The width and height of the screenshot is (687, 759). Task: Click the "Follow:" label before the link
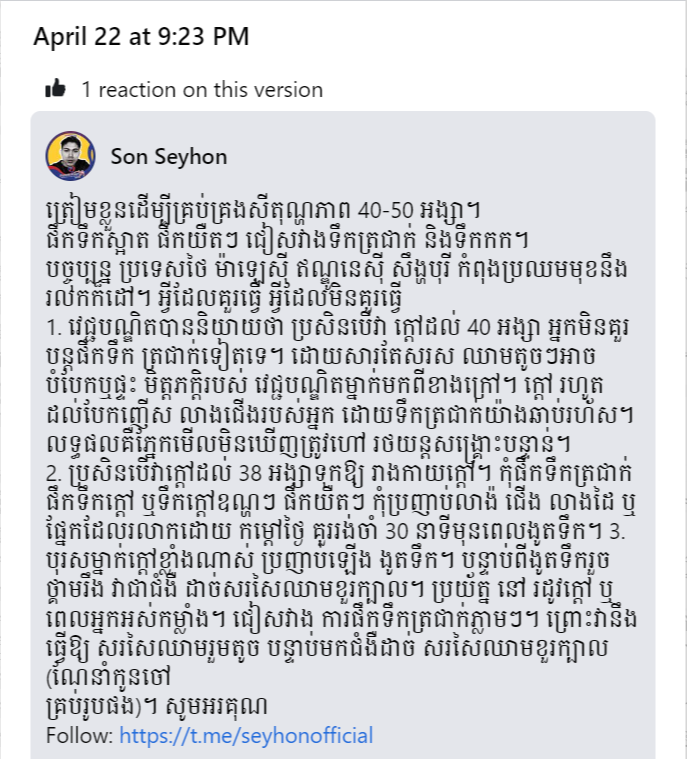[x=80, y=735]
